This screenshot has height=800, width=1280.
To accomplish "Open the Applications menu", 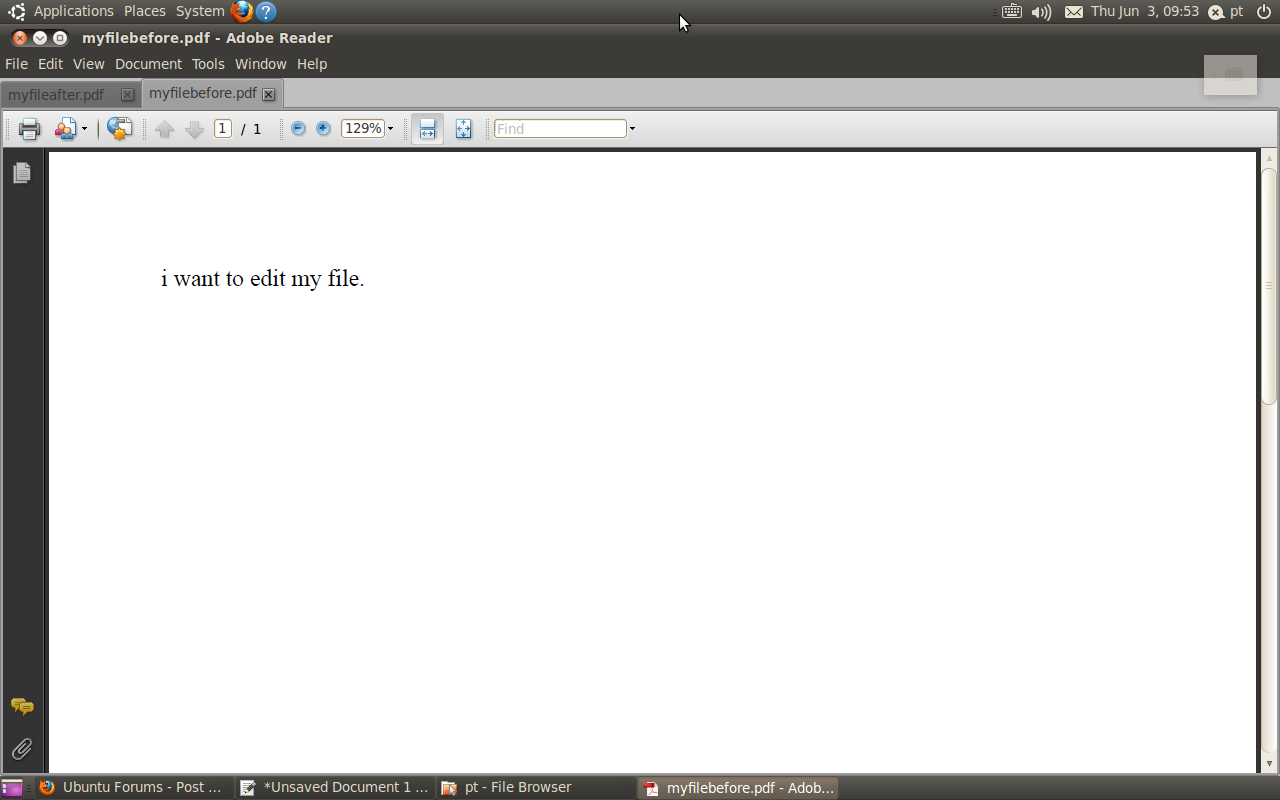I will tap(73, 11).
